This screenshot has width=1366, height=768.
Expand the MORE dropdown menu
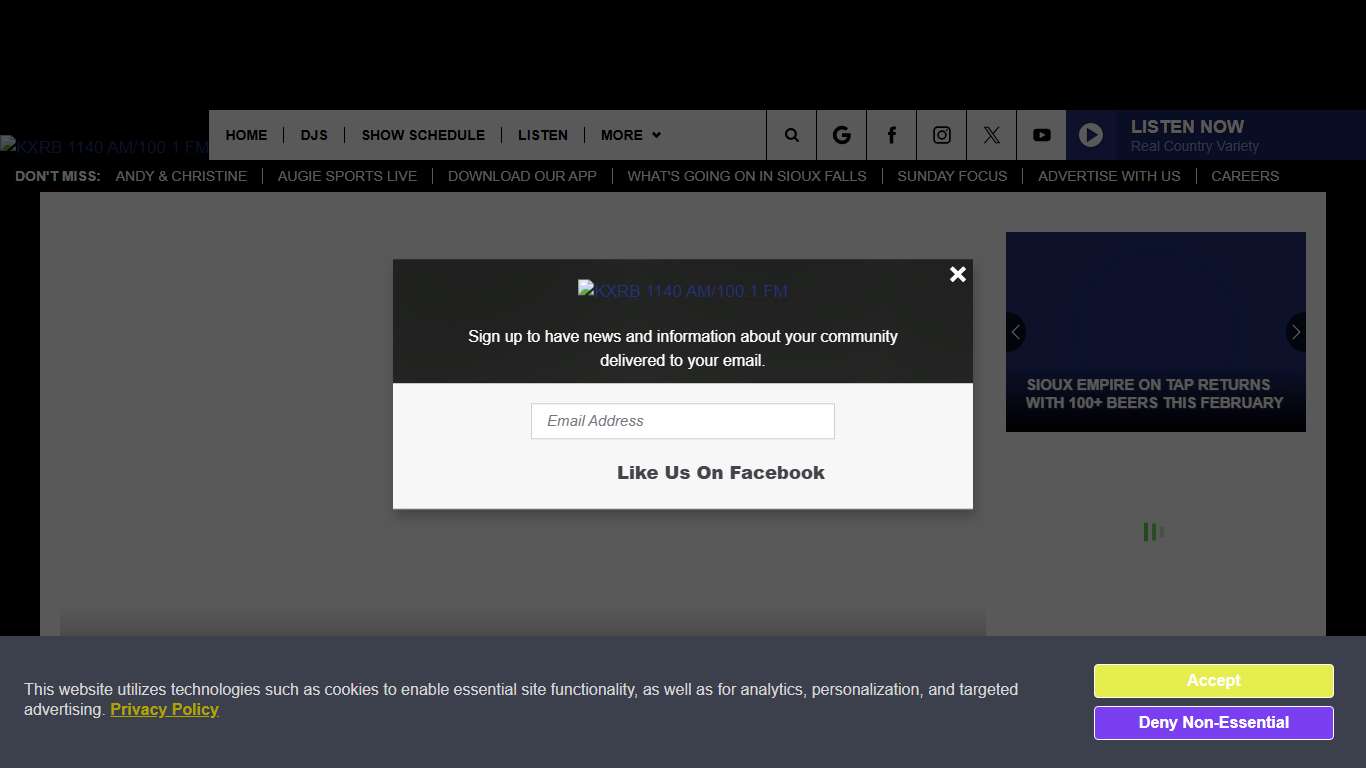(x=630, y=135)
